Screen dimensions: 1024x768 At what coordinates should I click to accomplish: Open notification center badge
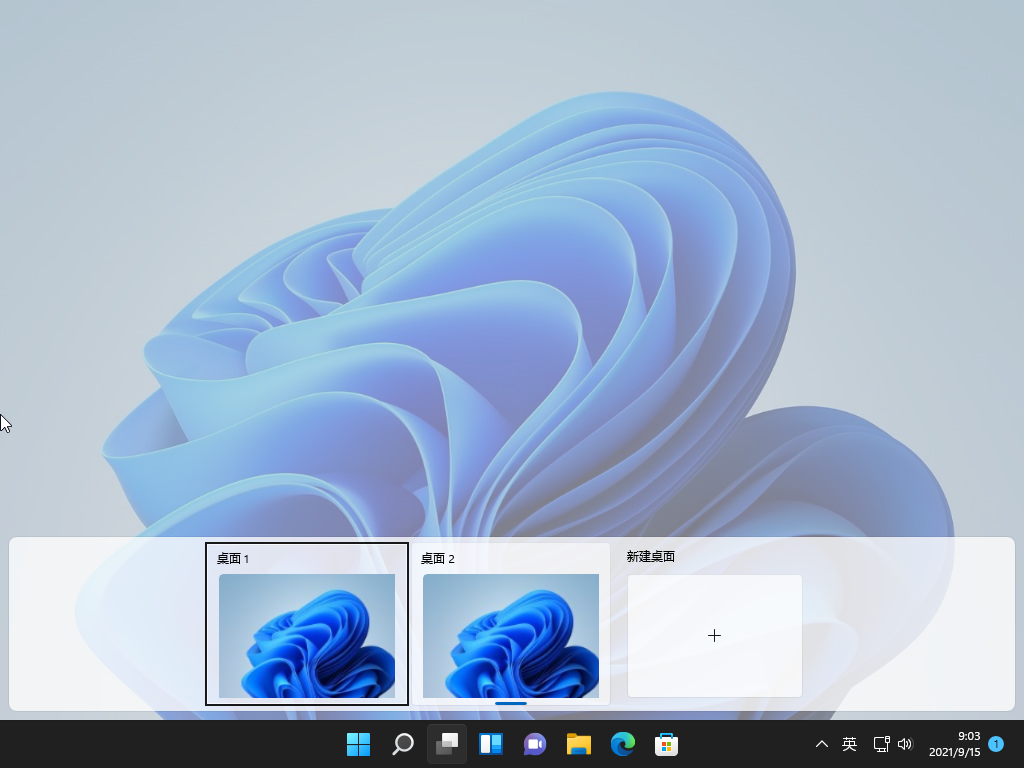pos(996,744)
